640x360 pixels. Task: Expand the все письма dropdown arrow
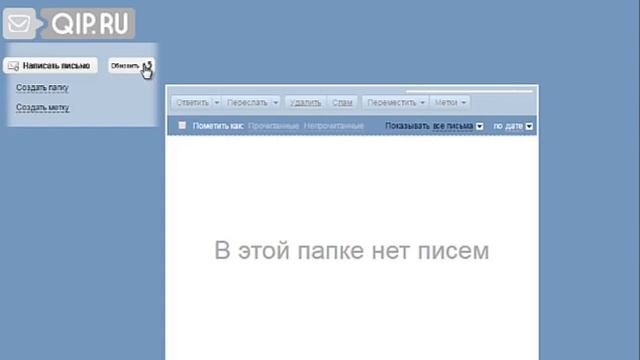(x=480, y=127)
